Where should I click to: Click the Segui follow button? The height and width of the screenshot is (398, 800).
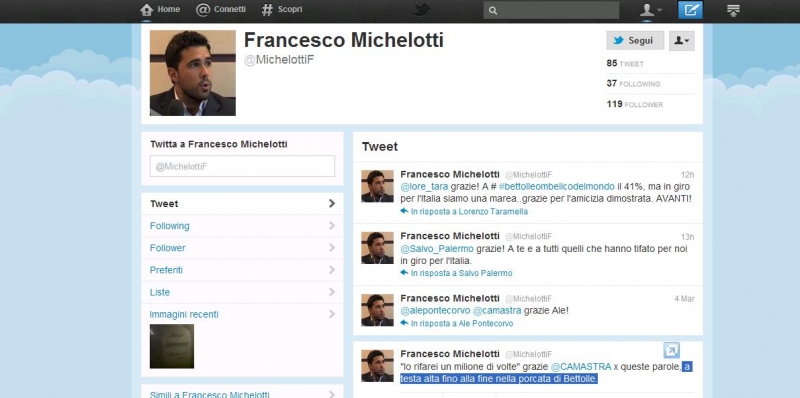(635, 41)
